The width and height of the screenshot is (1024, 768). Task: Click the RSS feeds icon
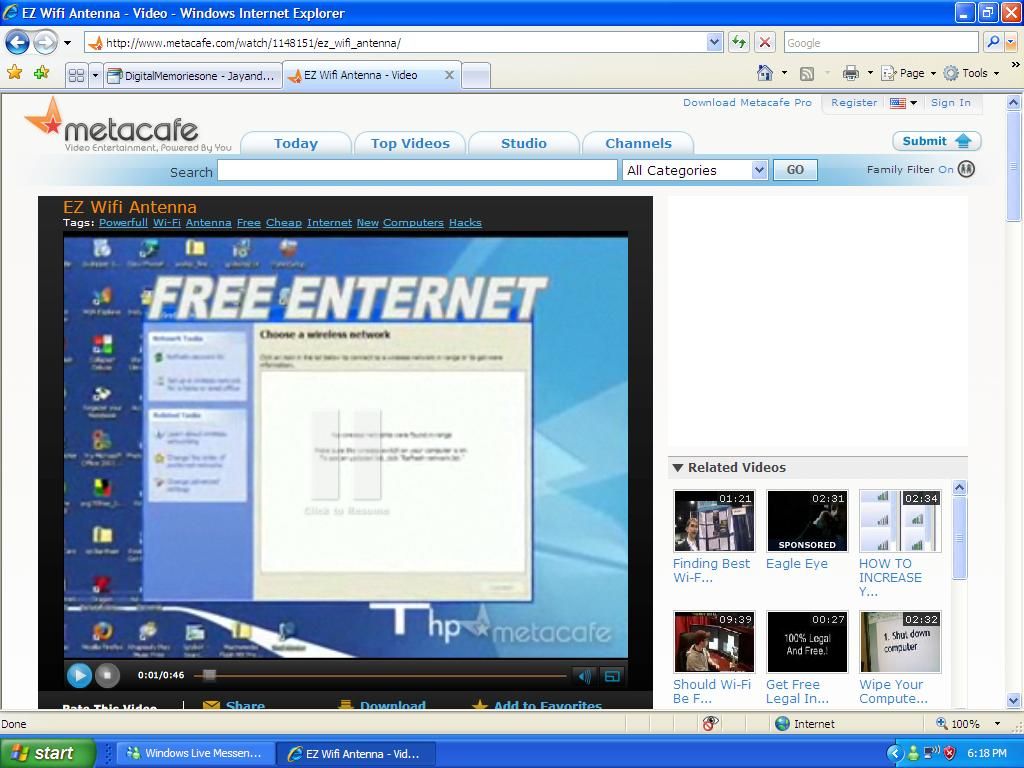[807, 73]
